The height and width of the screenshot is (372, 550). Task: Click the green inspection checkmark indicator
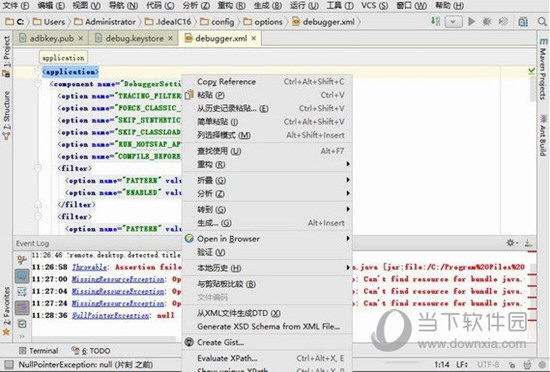[531, 72]
